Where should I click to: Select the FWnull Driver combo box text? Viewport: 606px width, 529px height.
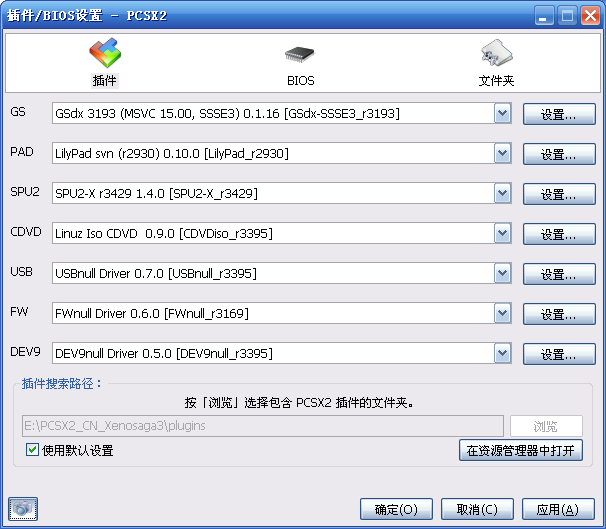(x=152, y=313)
